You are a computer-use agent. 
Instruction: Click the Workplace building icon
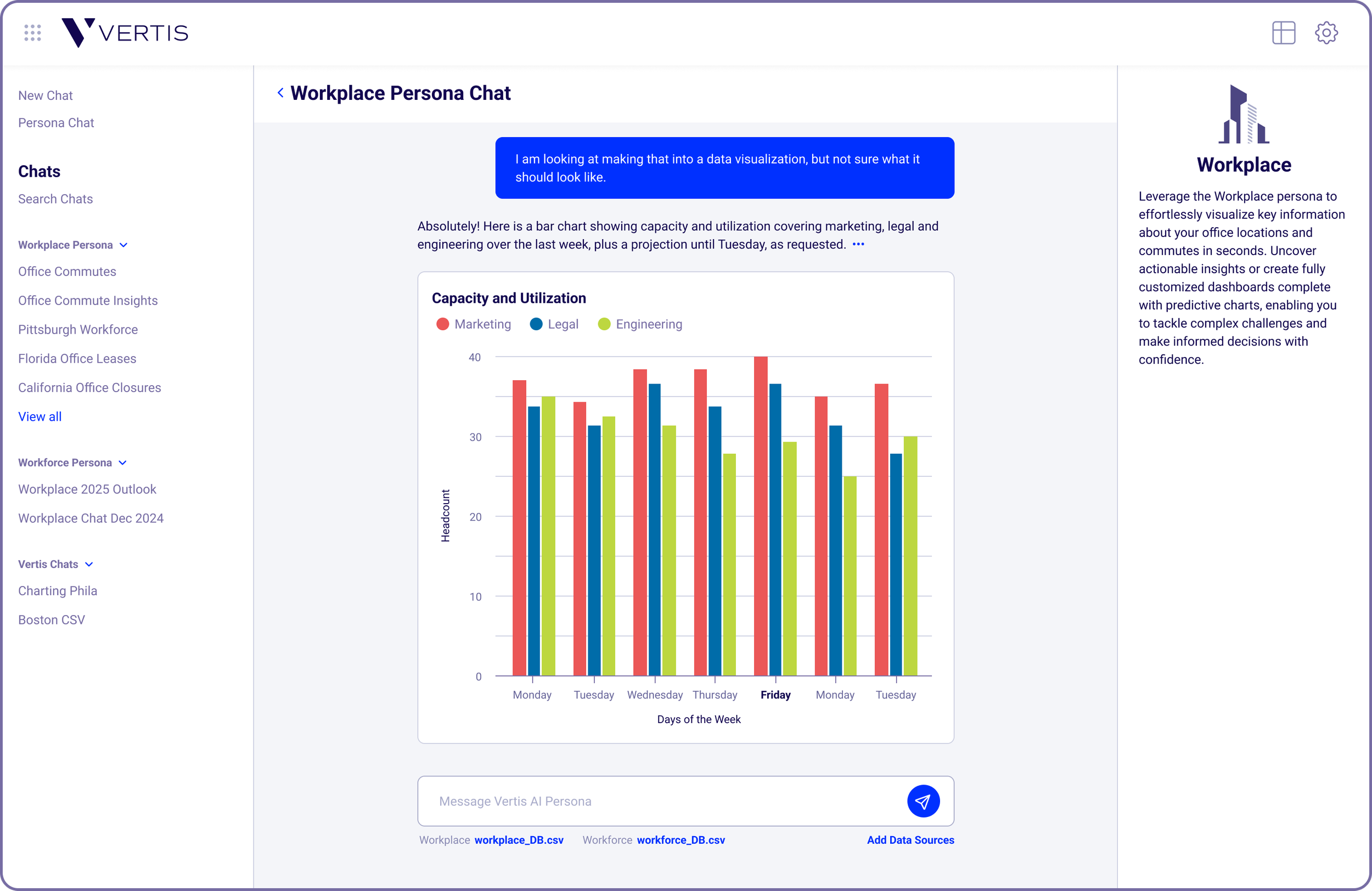[1244, 114]
